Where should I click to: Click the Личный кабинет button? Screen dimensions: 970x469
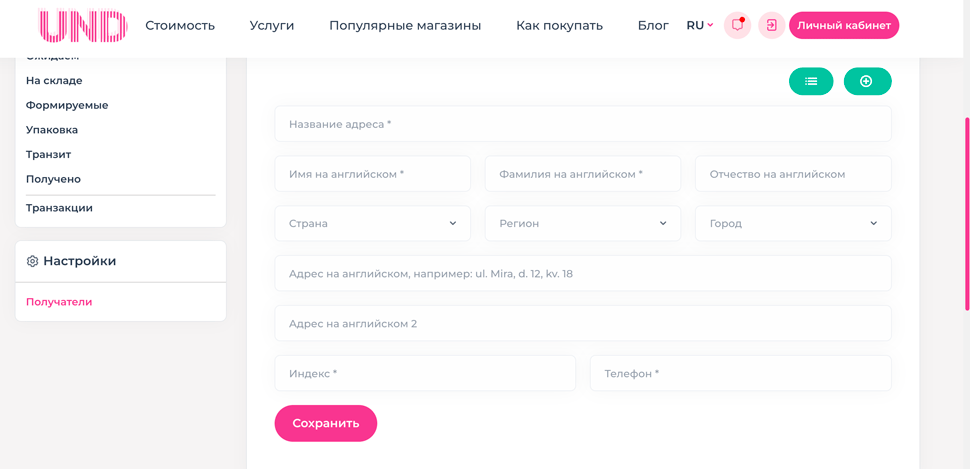844,25
